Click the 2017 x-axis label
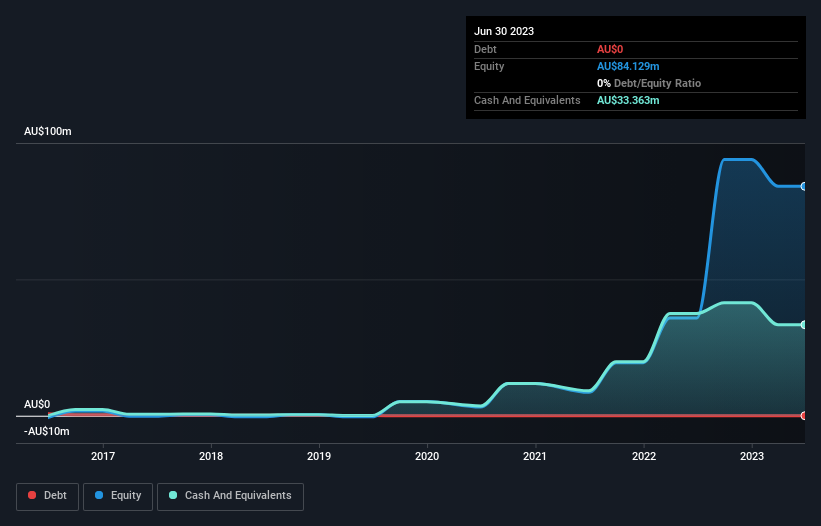 [103, 456]
